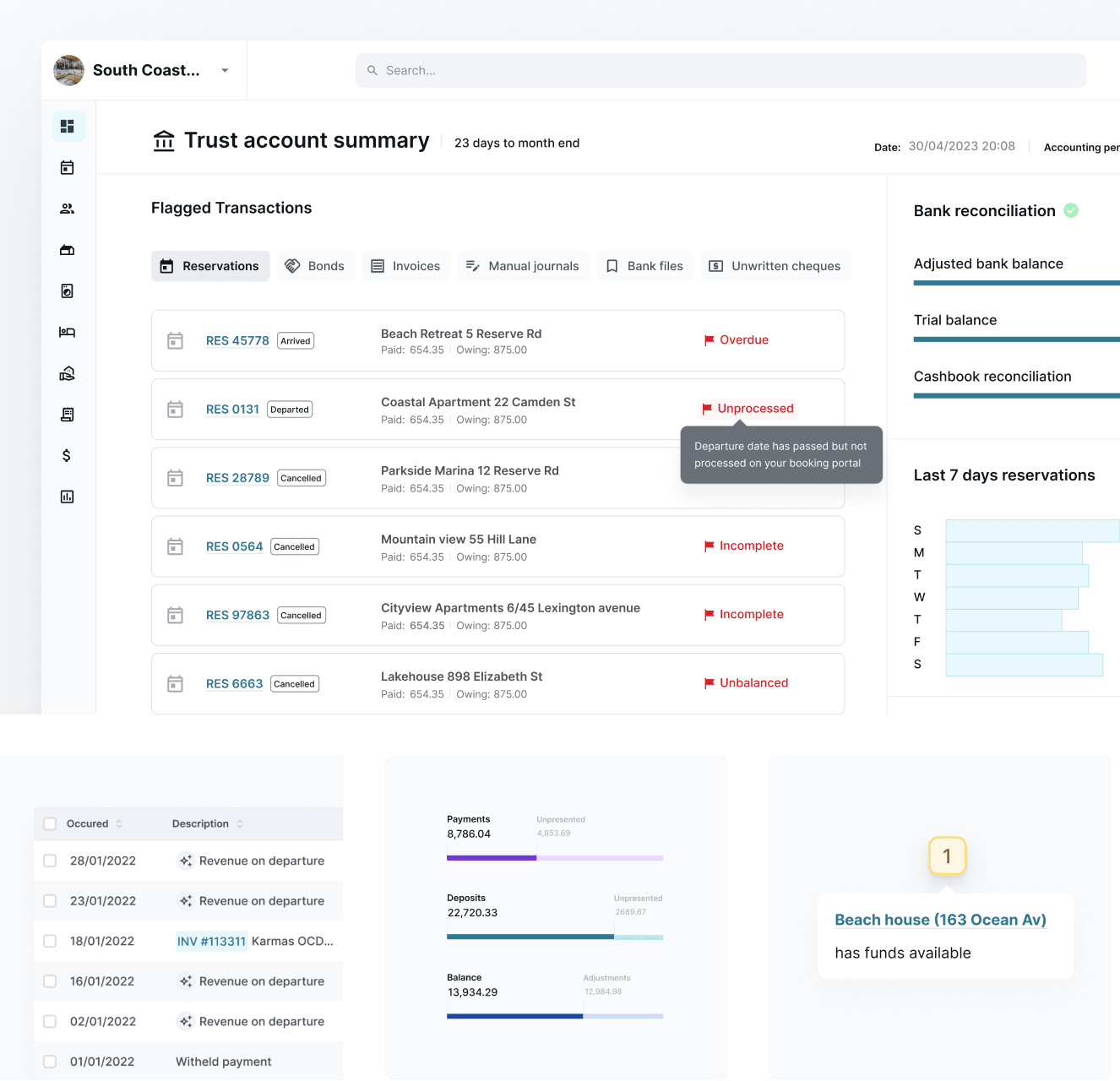This screenshot has width=1120, height=1081.
Task: Open the Beach house (163 Ocean Av) link
Action: pos(940,921)
